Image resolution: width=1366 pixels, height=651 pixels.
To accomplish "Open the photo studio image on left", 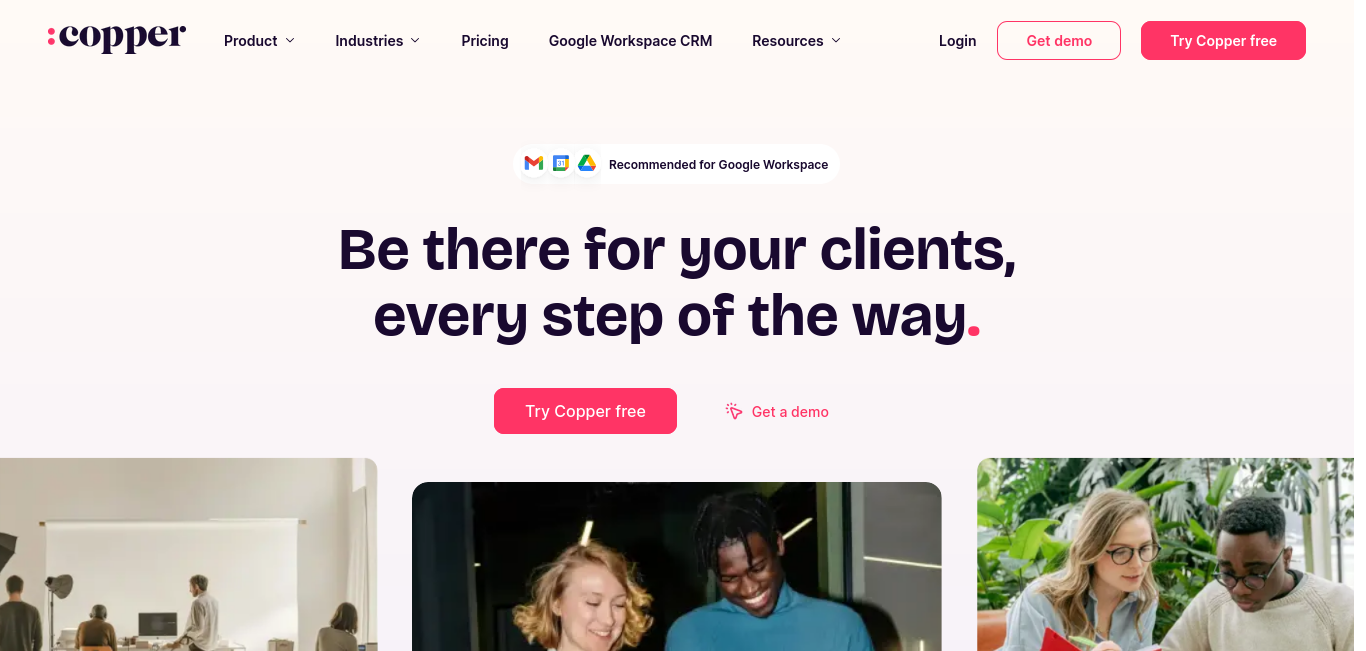I will point(188,554).
